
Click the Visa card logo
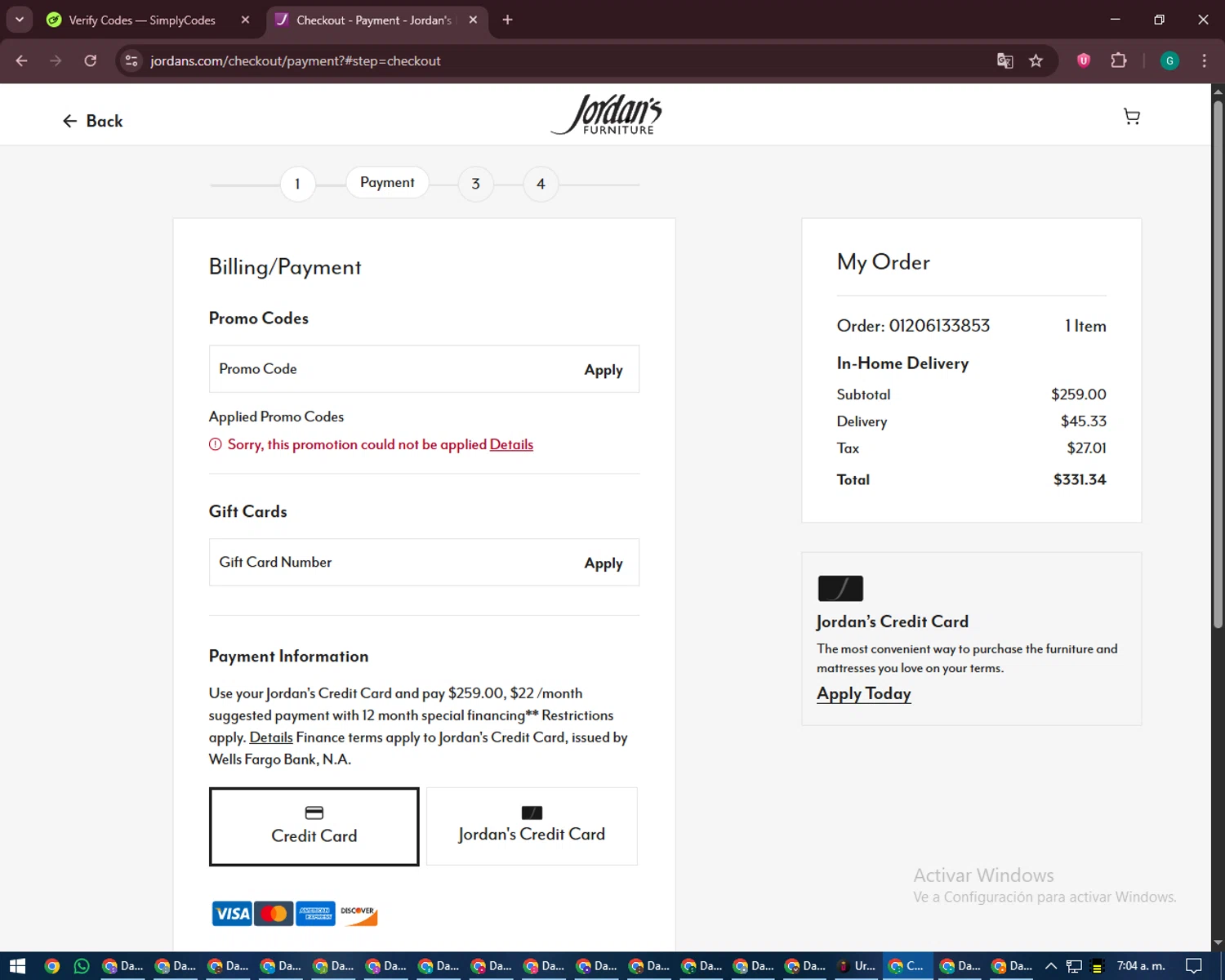tap(232, 913)
